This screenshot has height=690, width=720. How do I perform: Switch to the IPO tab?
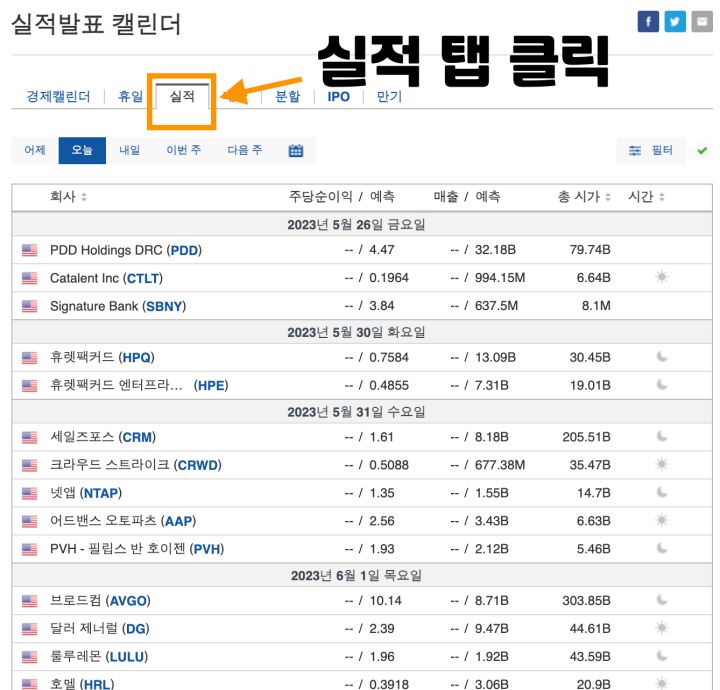[x=338, y=96]
